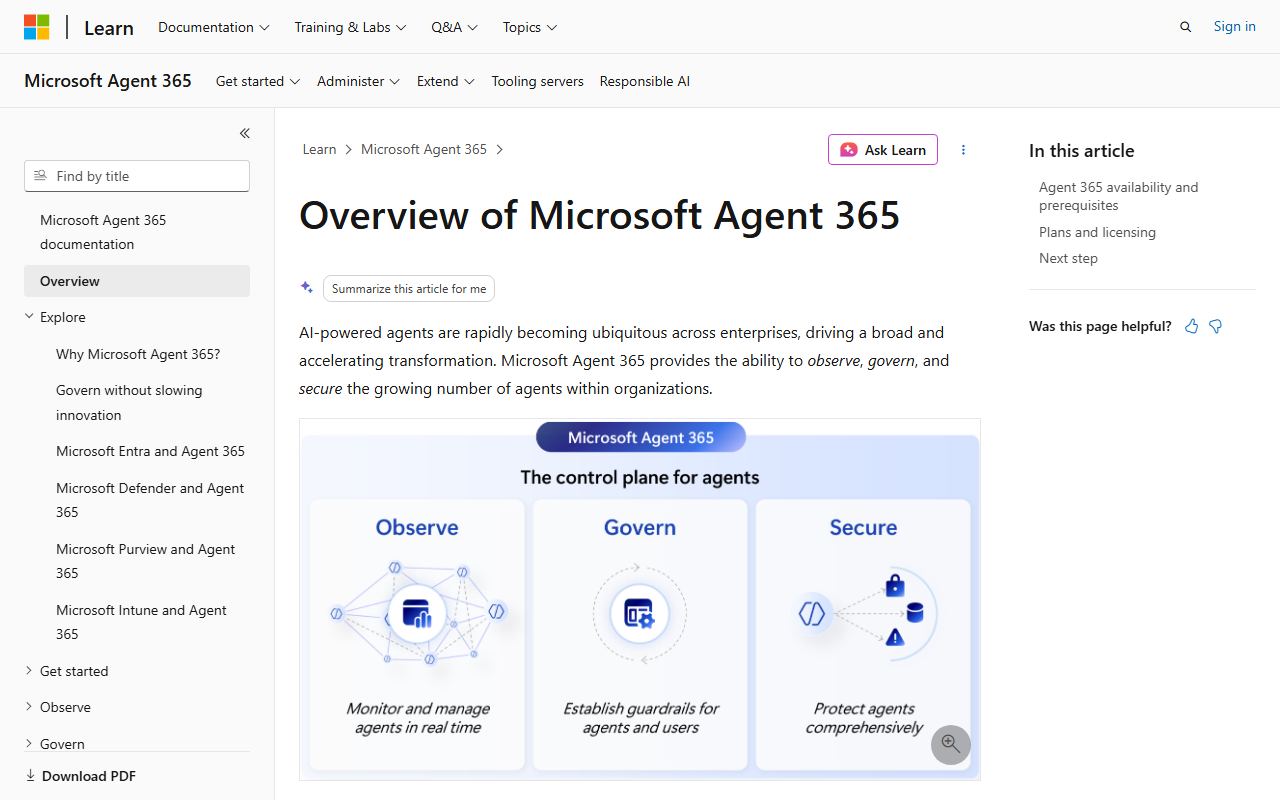Select the Overview sidebar item
Viewport: 1280px width, 800px height.
tap(137, 281)
